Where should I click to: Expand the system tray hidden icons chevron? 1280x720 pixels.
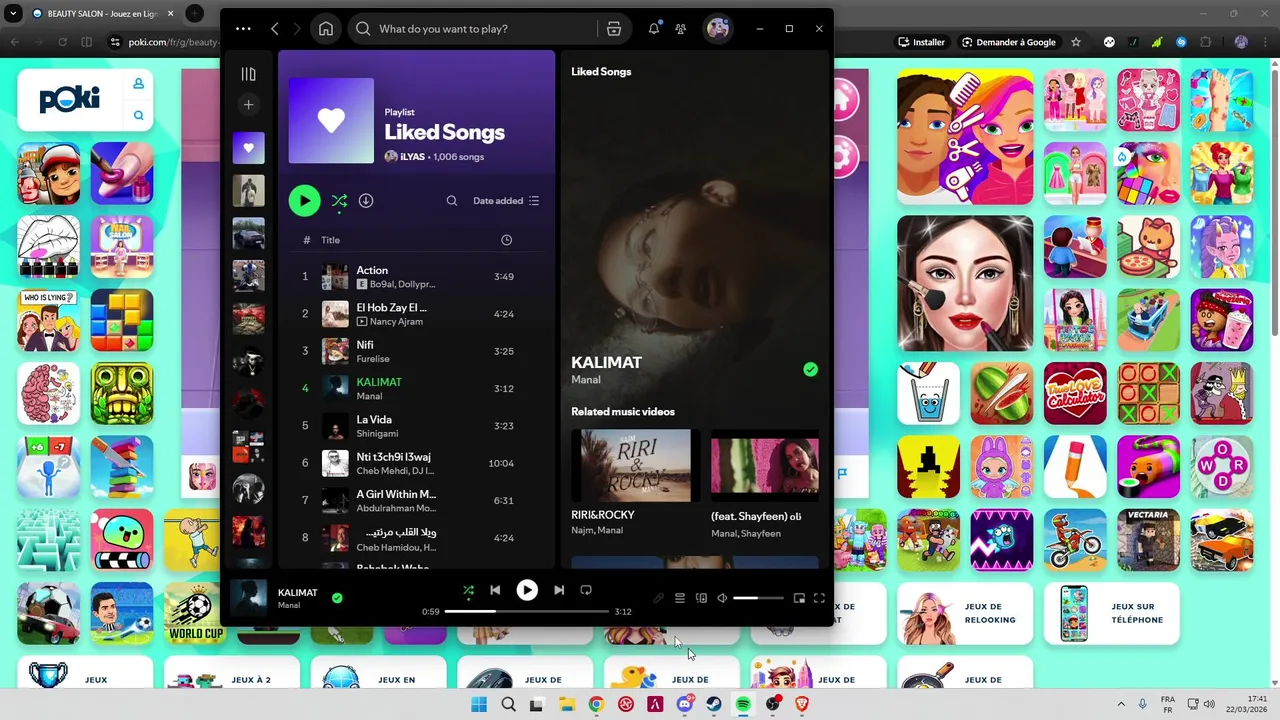coord(1120,704)
